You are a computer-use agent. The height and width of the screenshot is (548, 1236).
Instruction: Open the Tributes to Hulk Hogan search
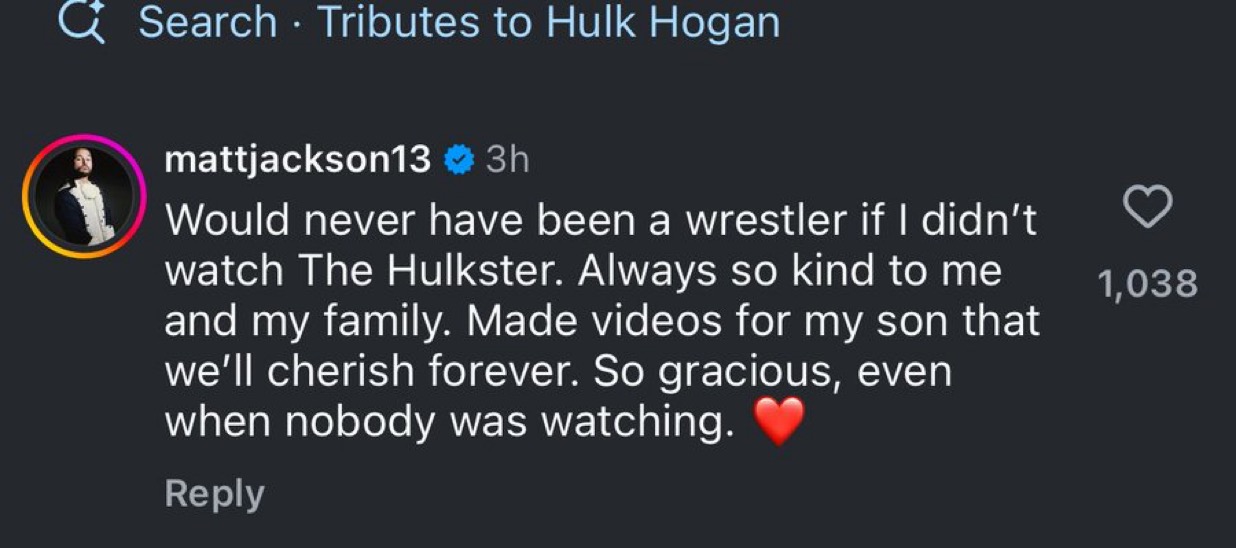tap(548, 22)
